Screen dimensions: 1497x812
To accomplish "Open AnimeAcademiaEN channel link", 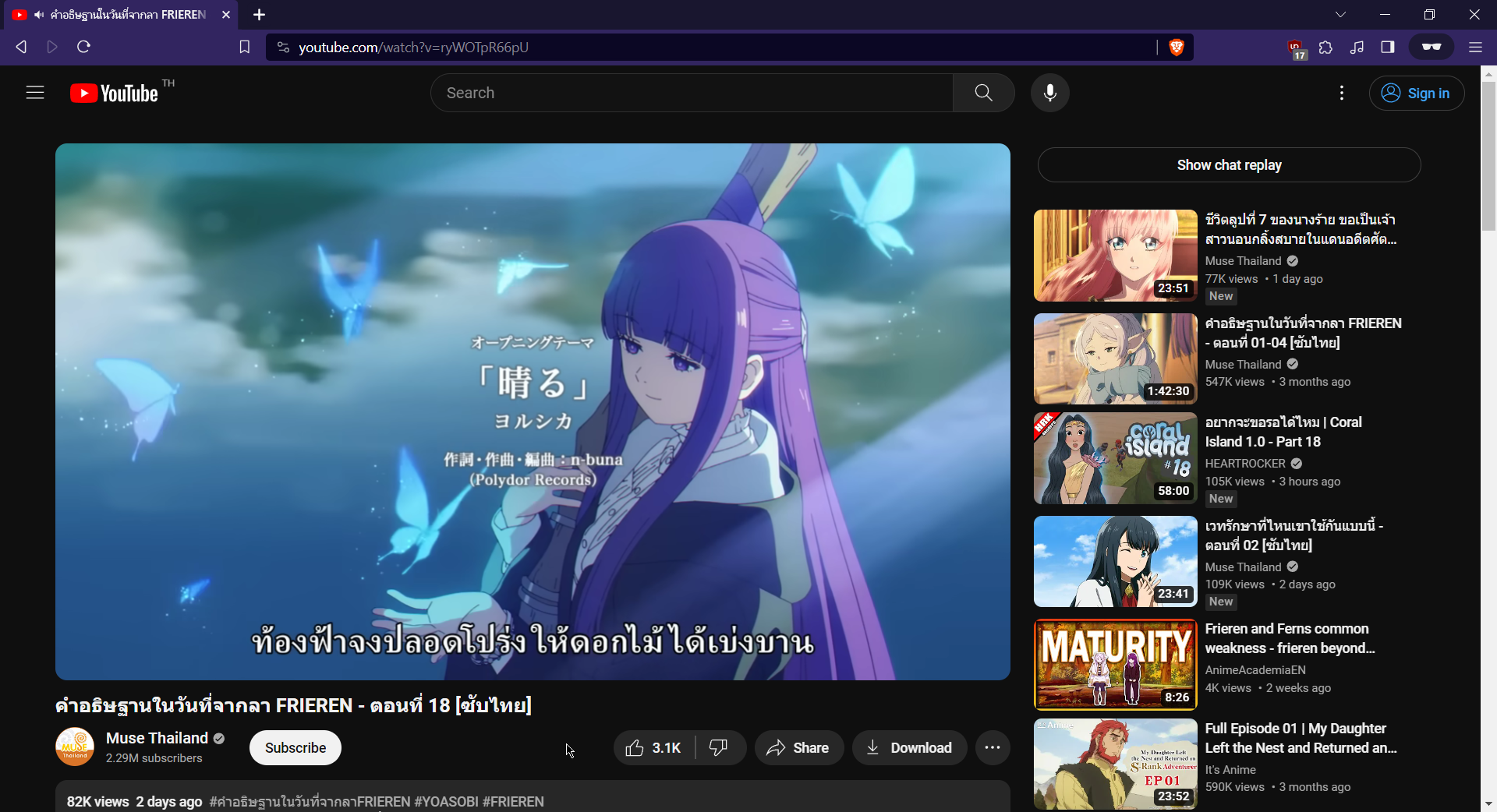I will pos(1255,670).
